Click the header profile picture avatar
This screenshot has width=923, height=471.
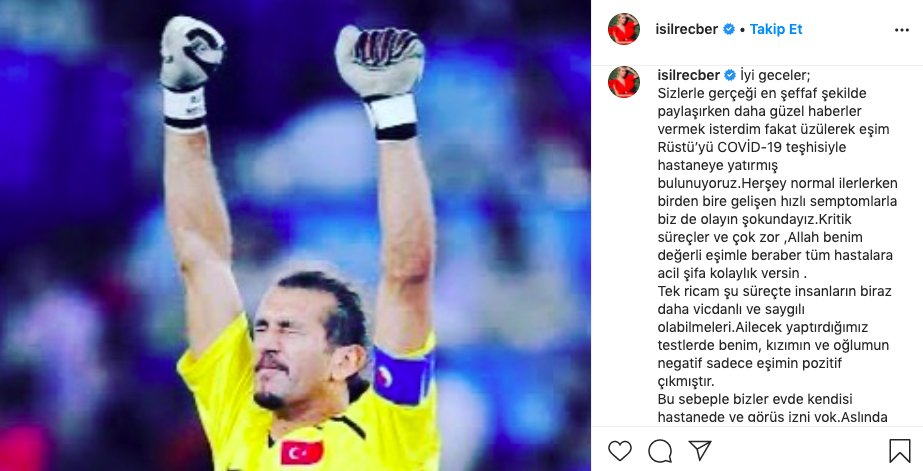[624, 29]
